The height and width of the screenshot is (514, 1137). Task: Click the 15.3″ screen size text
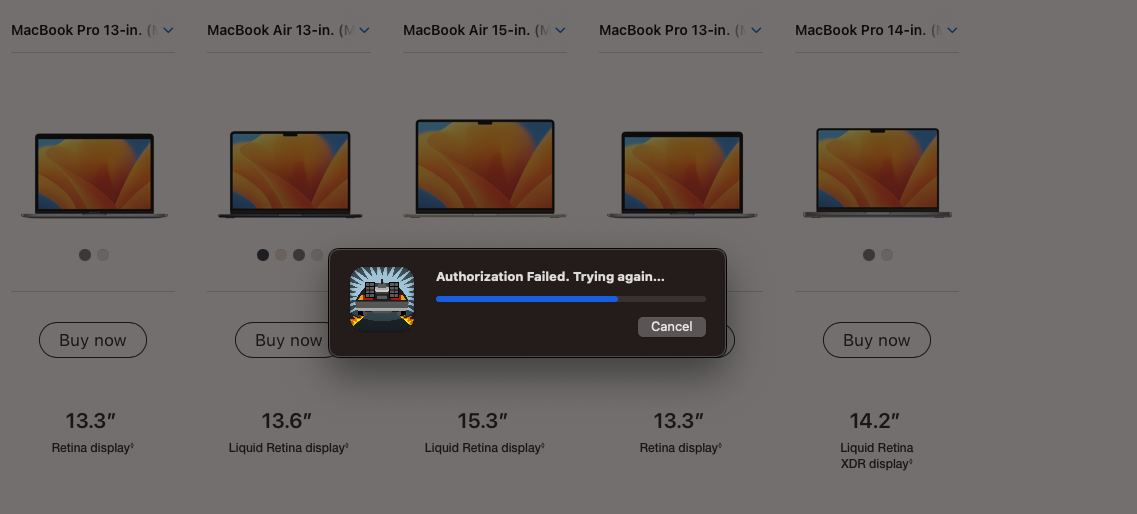[482, 420]
